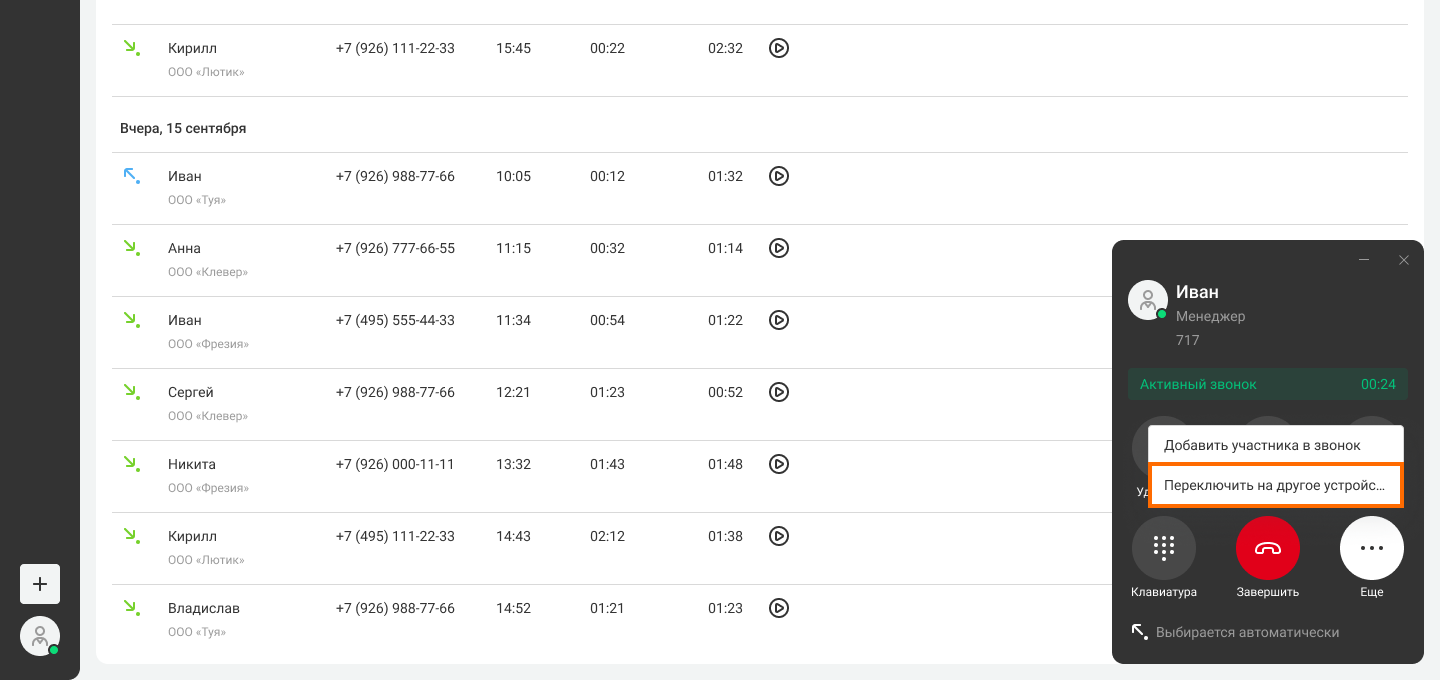Play recording of Кирилл's 15:45 call
This screenshot has height=680, width=1440.
[x=779, y=48]
